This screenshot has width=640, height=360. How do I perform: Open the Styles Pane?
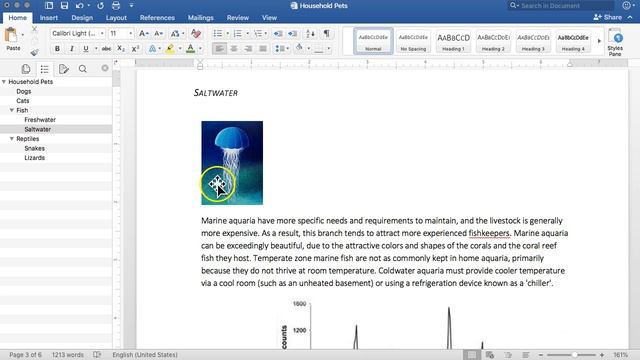615,42
